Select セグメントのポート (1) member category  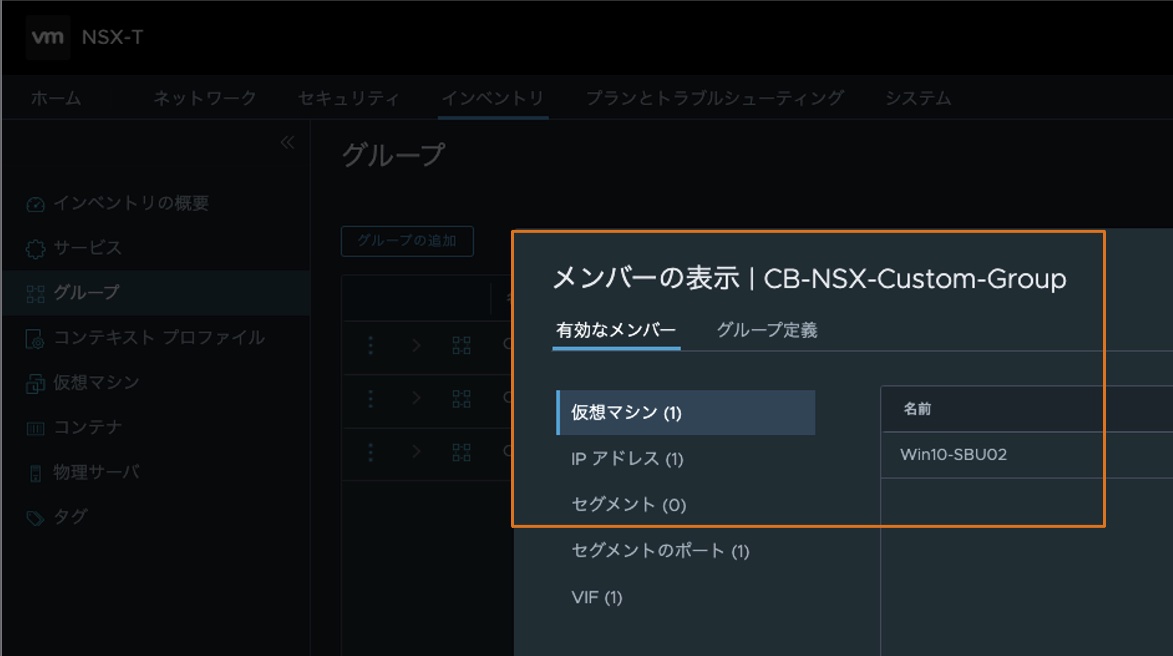click(x=660, y=551)
